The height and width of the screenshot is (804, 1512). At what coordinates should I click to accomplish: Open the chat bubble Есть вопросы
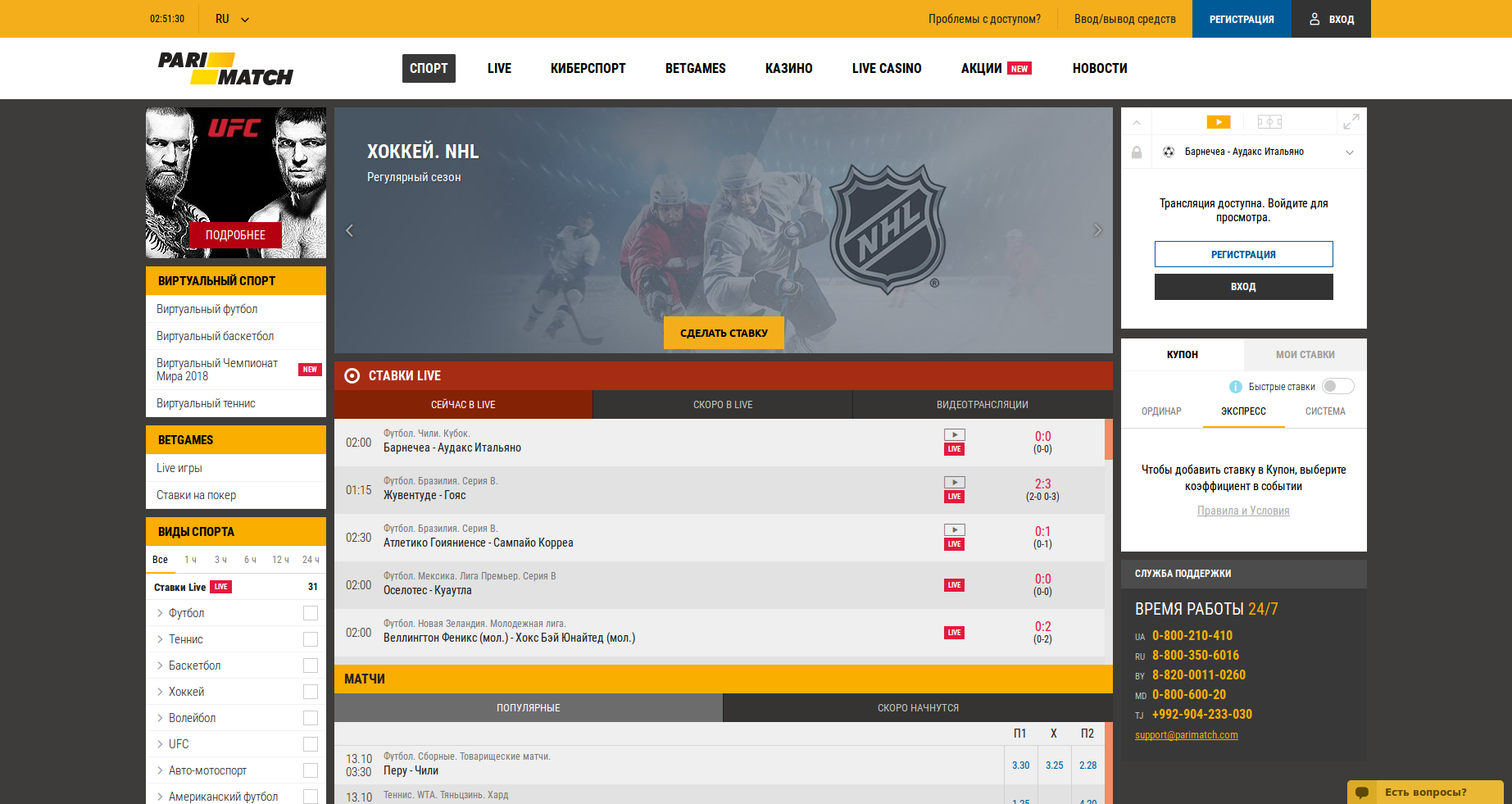(1362, 793)
